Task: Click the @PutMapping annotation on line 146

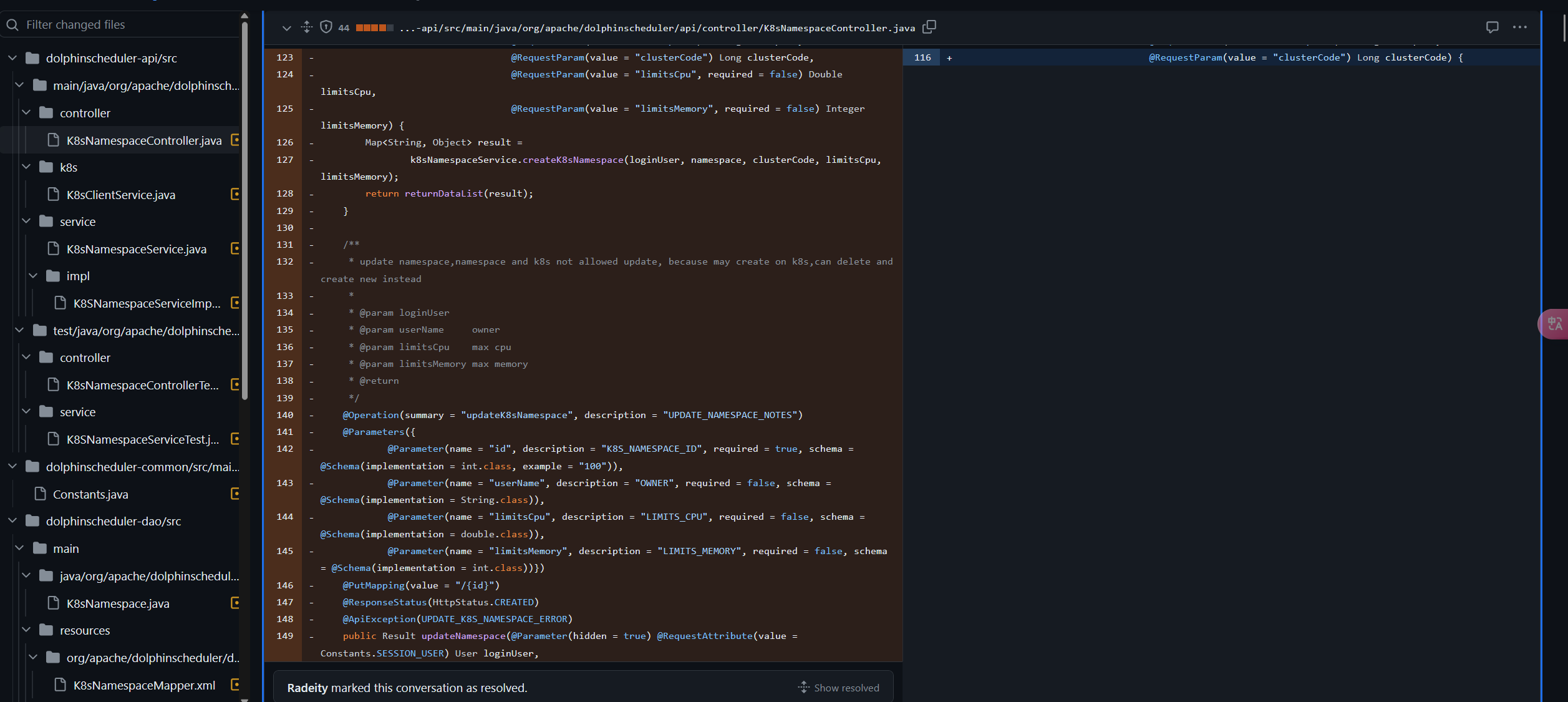Action: coord(374,585)
